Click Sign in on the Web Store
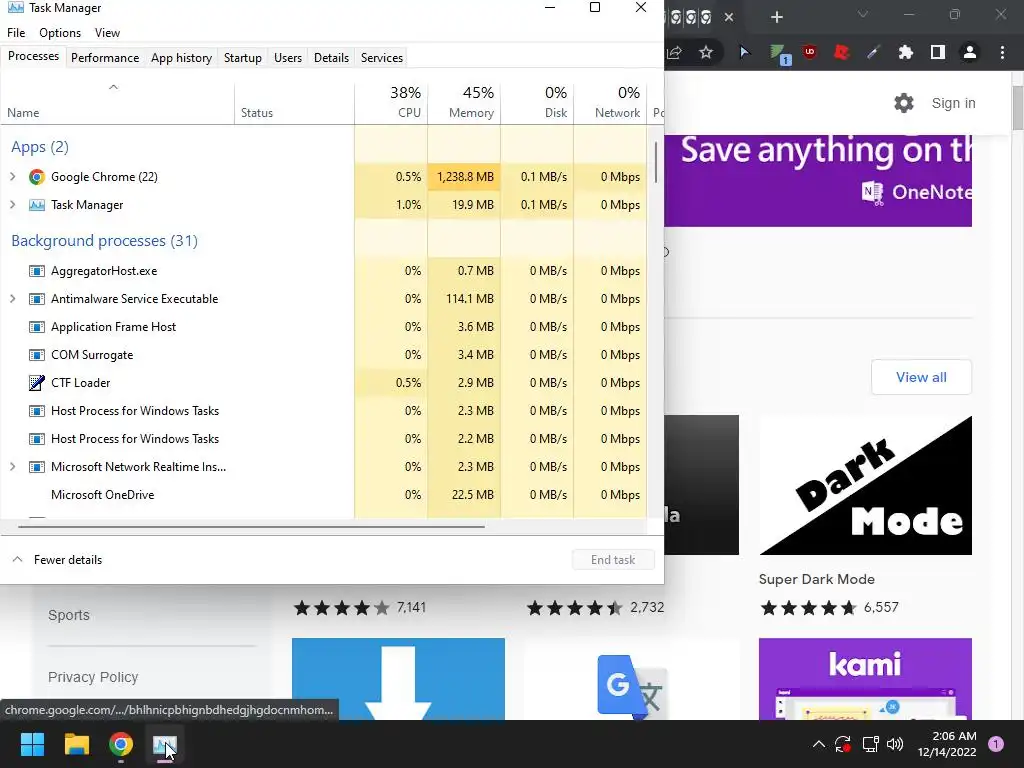The image size is (1024, 768). tap(953, 103)
